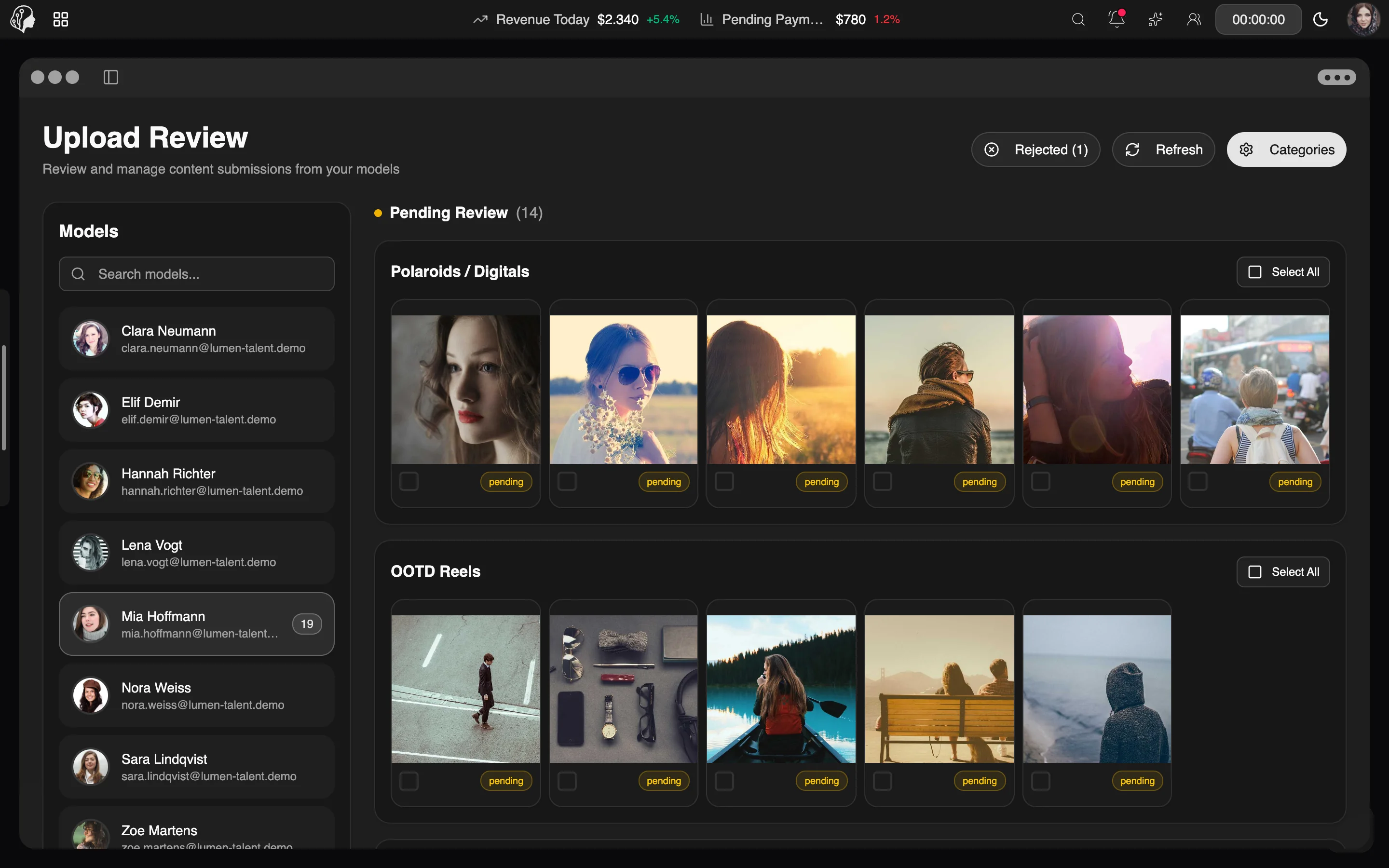Open search from top bar magnifier
This screenshot has width=1389, height=868.
tap(1078, 19)
